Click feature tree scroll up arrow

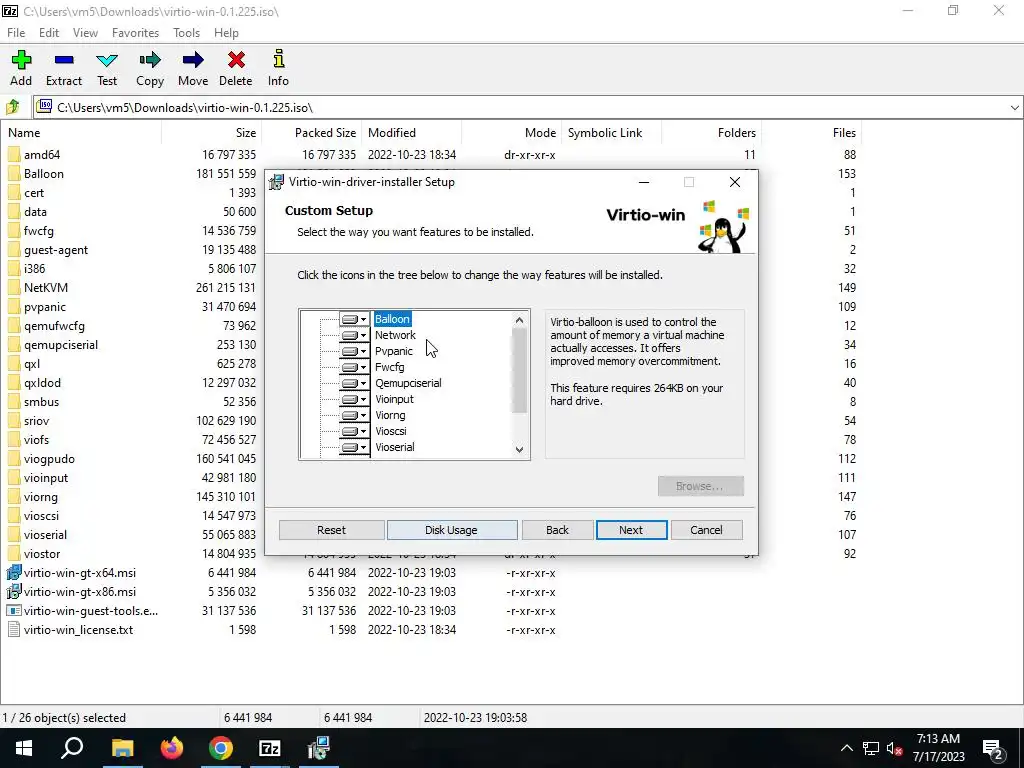pos(519,320)
